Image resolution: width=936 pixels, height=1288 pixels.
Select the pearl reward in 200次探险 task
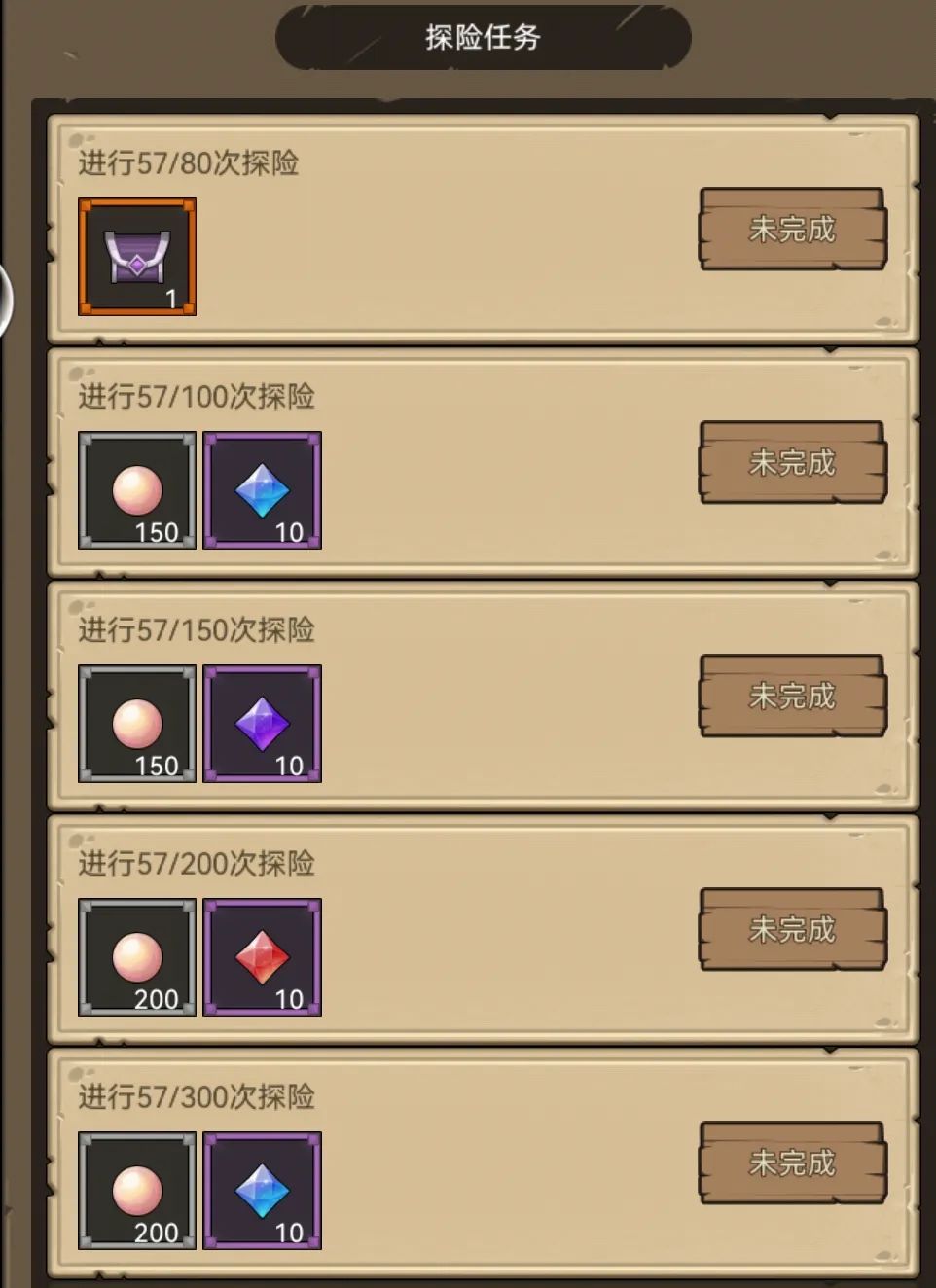click(x=137, y=957)
